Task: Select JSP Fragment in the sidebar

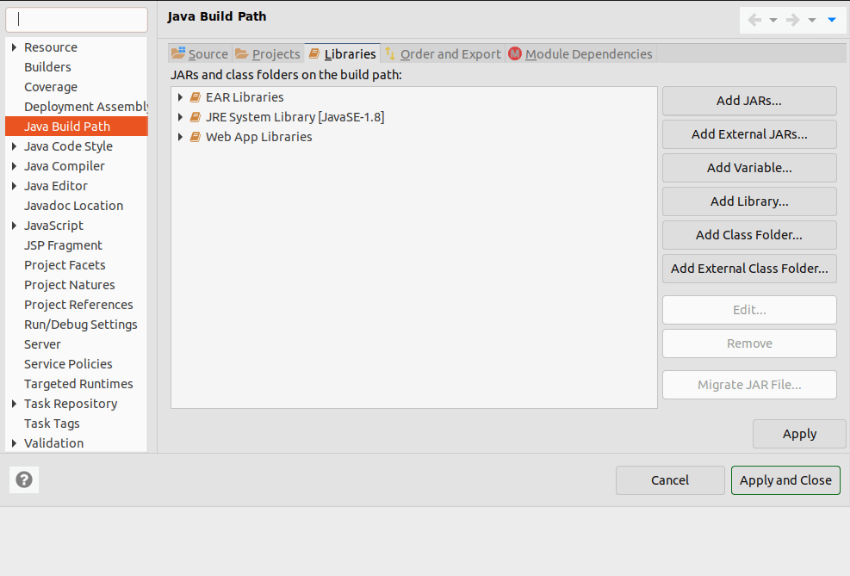Action: [x=63, y=245]
